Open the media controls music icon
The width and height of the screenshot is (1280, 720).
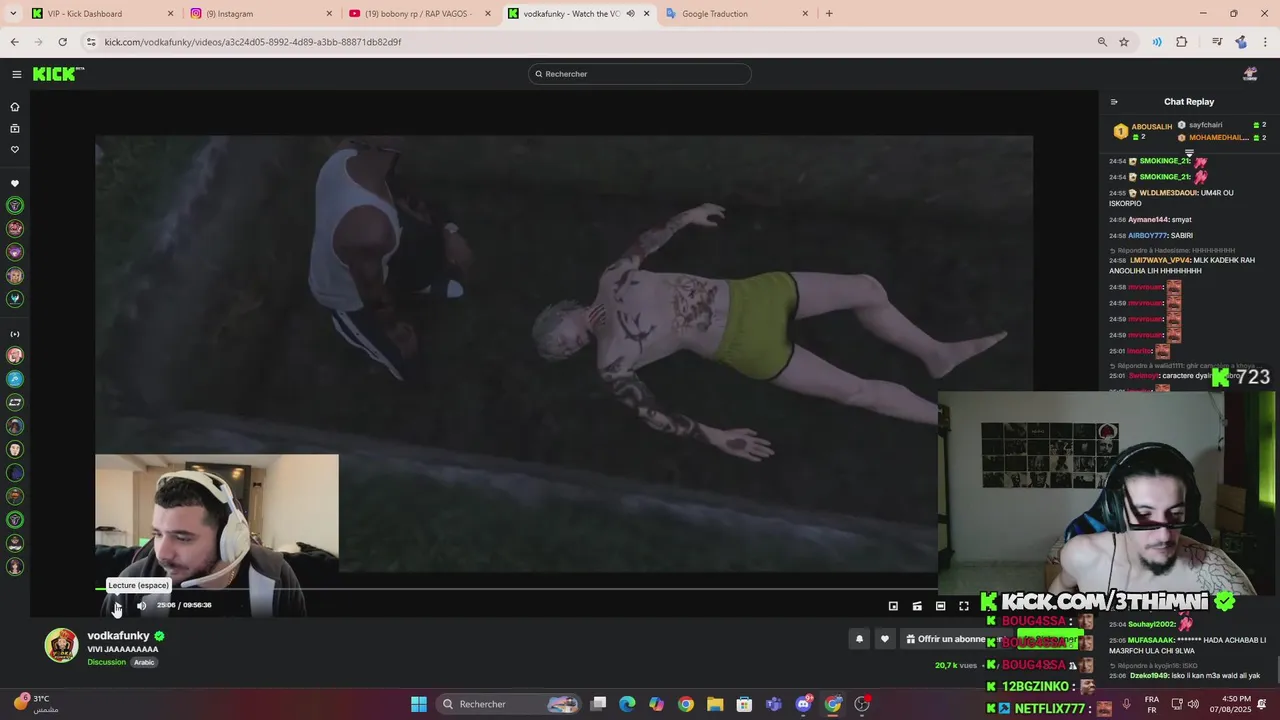tap(1217, 42)
